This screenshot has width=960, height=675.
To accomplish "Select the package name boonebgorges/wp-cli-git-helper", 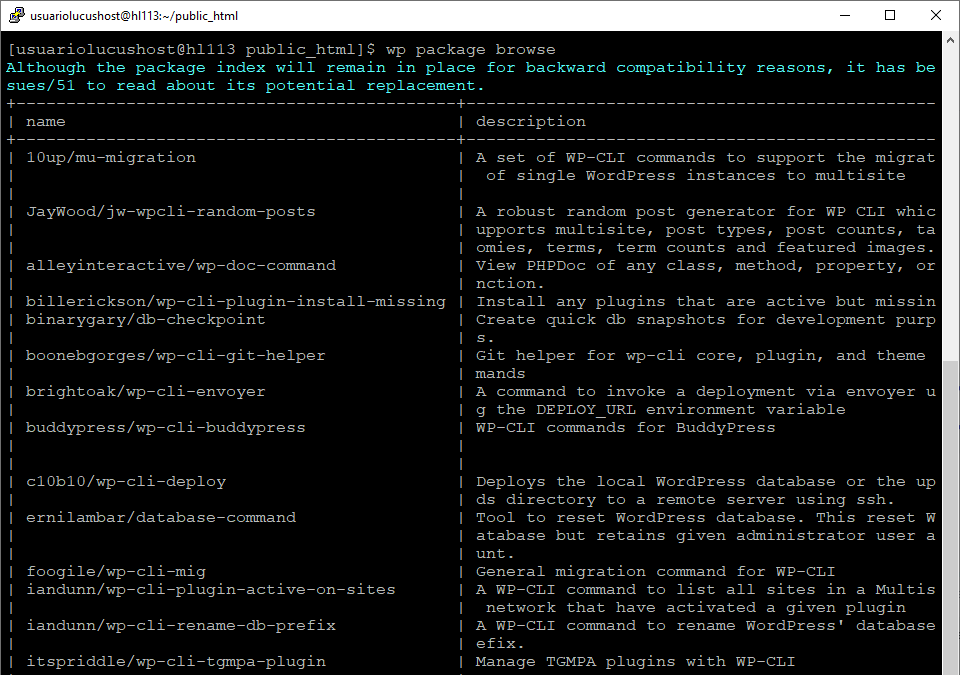I will click(176, 356).
